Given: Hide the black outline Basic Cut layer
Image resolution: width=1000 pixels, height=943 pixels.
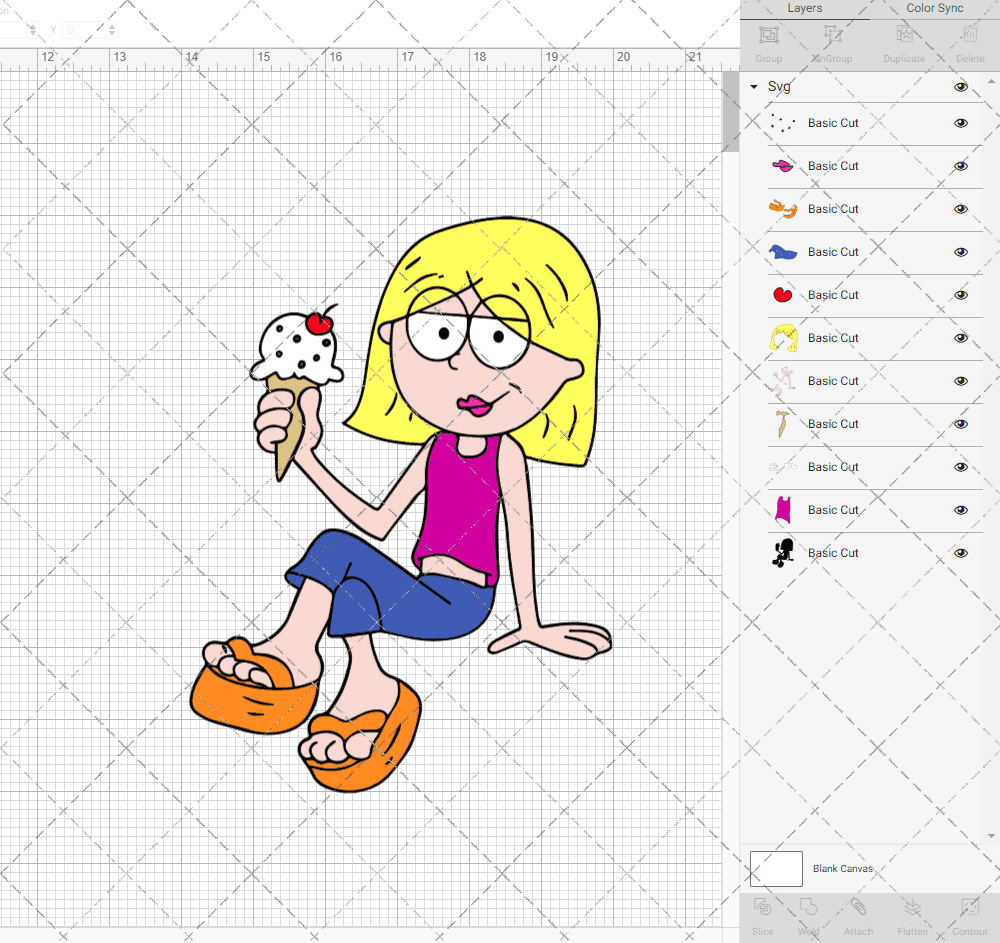Looking at the screenshot, I should coord(960,553).
